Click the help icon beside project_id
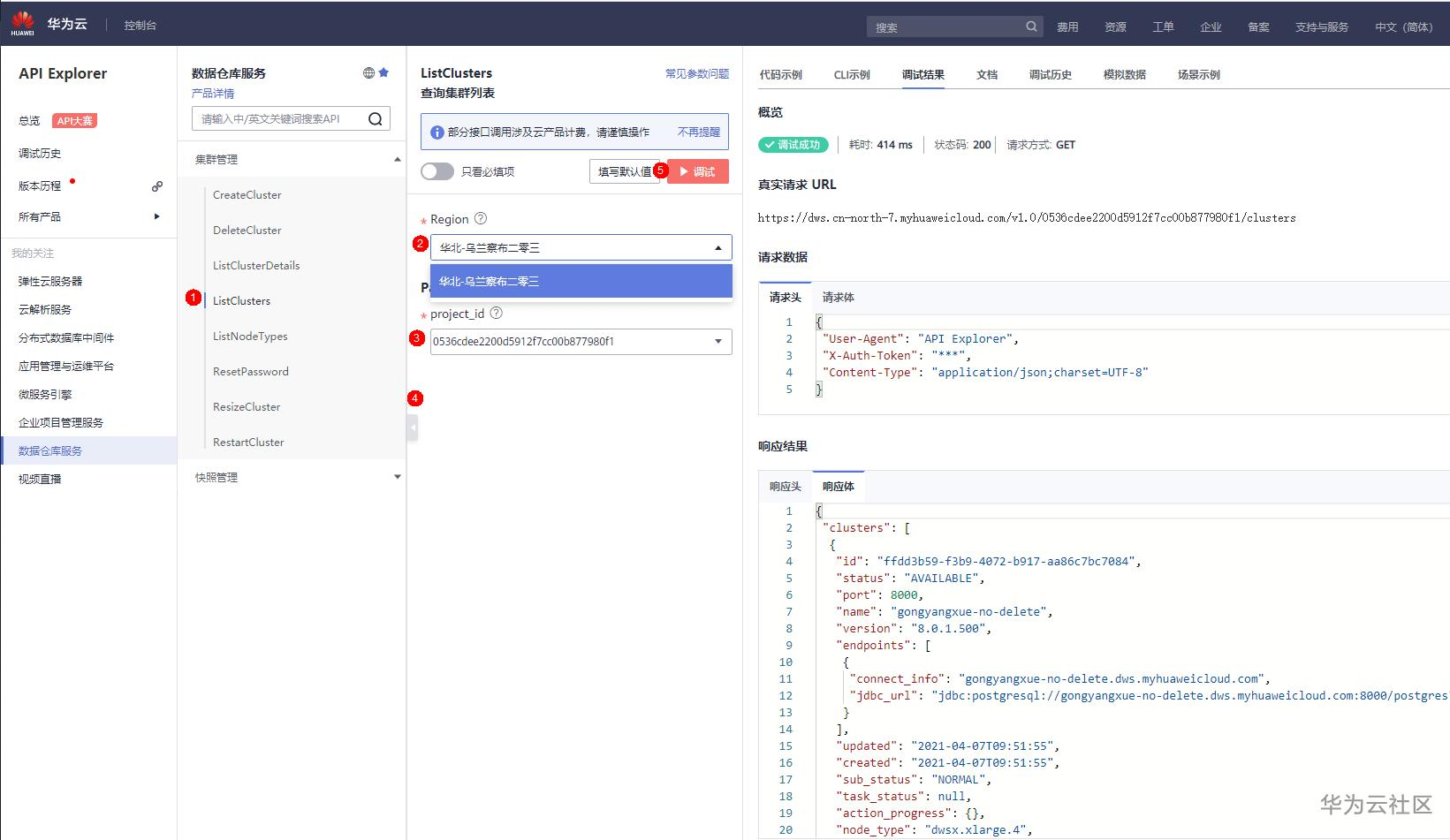Screen dimensions: 1450x840 497,314
